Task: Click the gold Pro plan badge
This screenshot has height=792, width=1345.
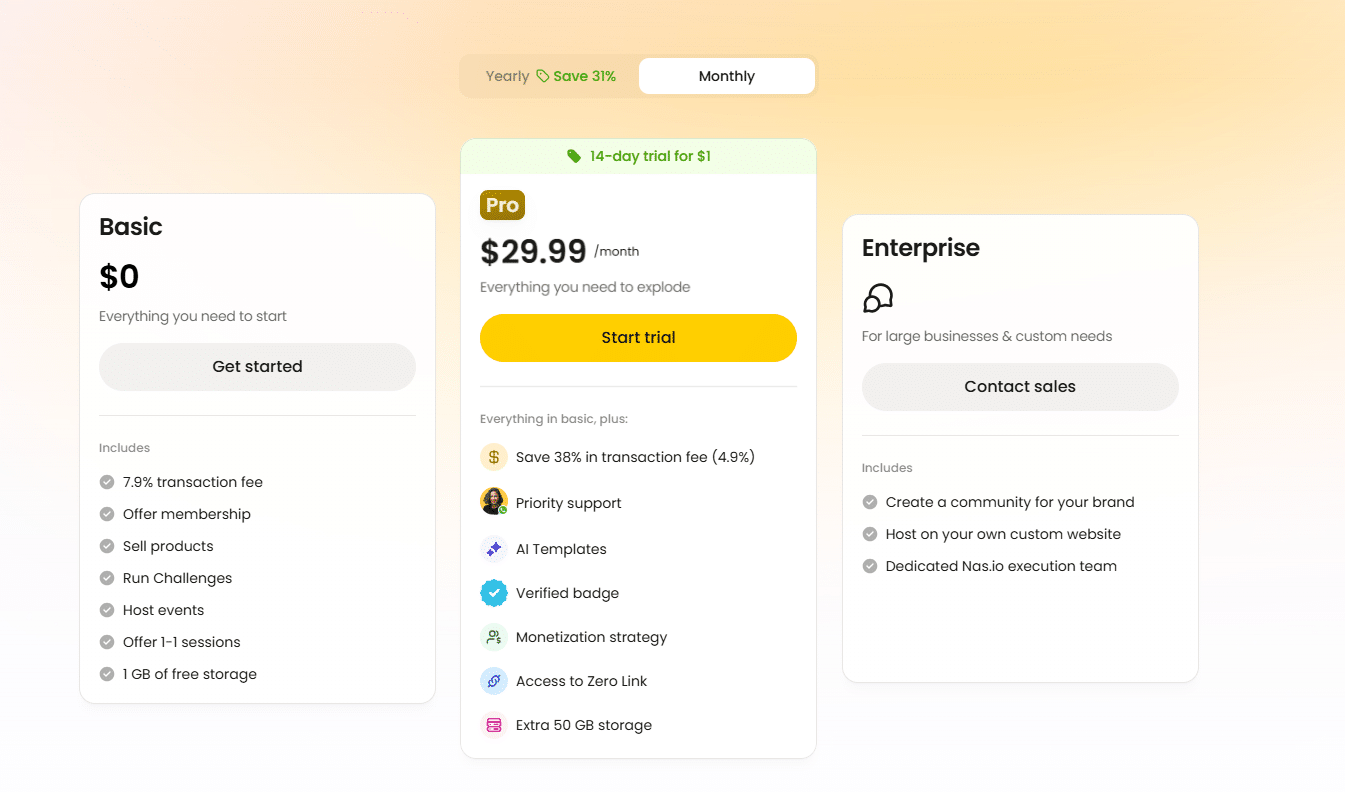Action: tap(502, 205)
